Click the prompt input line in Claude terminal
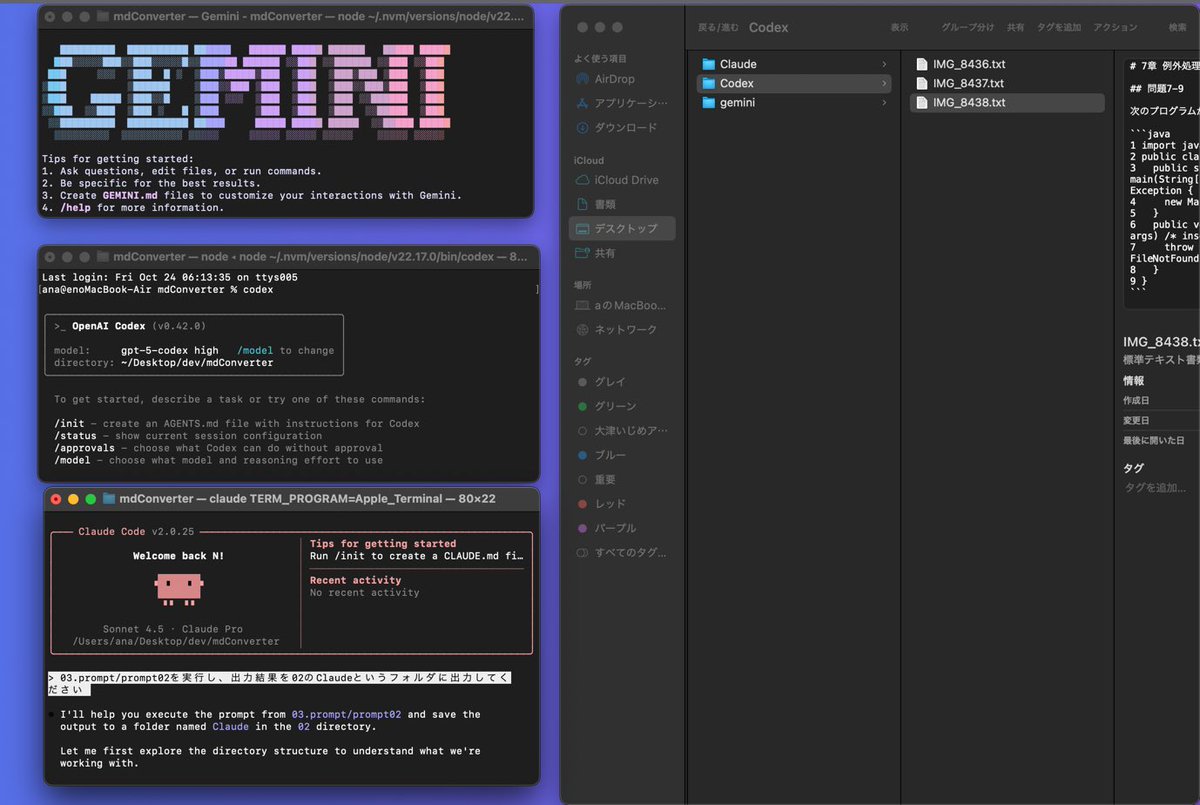Image resolution: width=1200 pixels, height=805 pixels. [279, 684]
